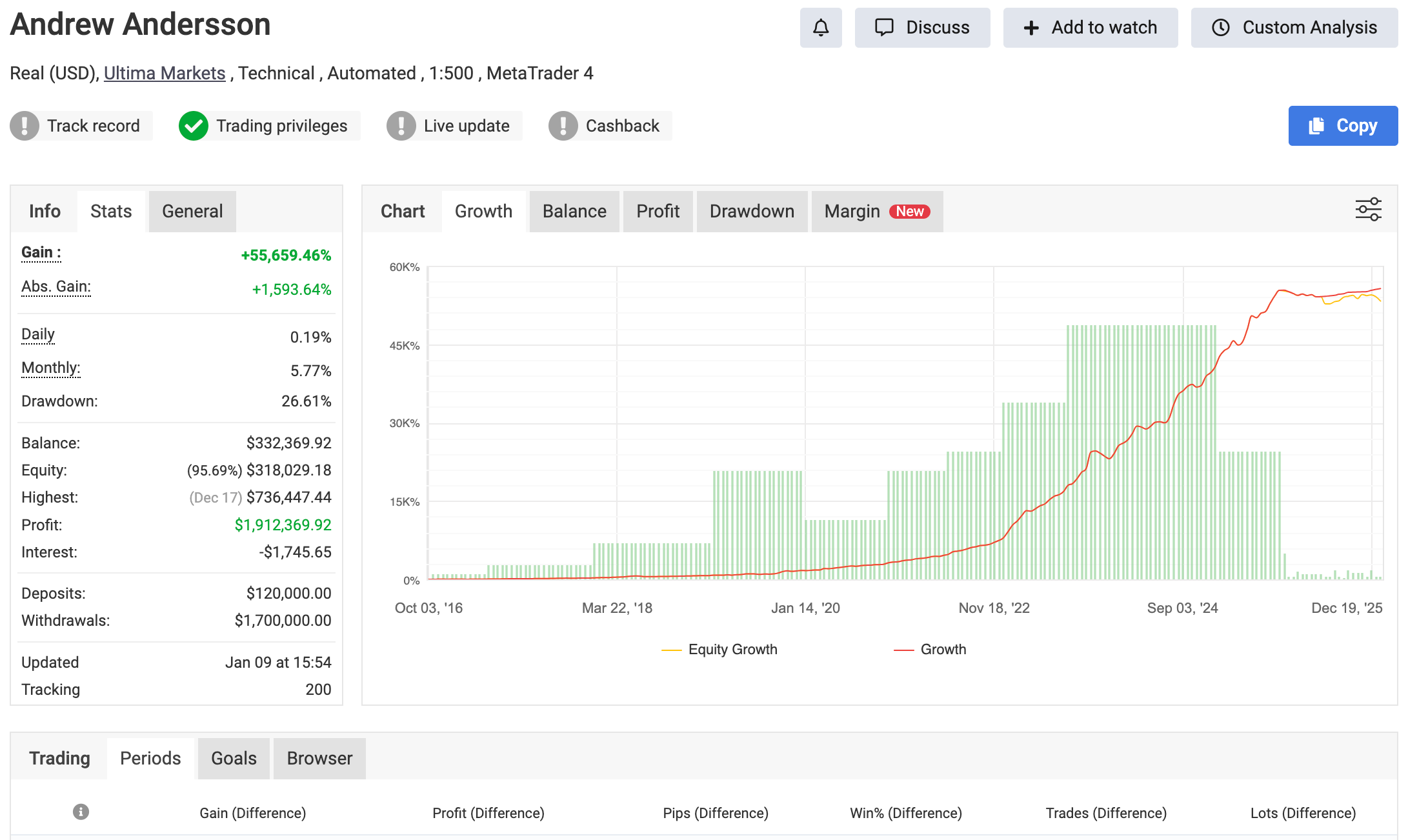Select the Growth chart tab
The image size is (1408, 840).
click(x=483, y=212)
